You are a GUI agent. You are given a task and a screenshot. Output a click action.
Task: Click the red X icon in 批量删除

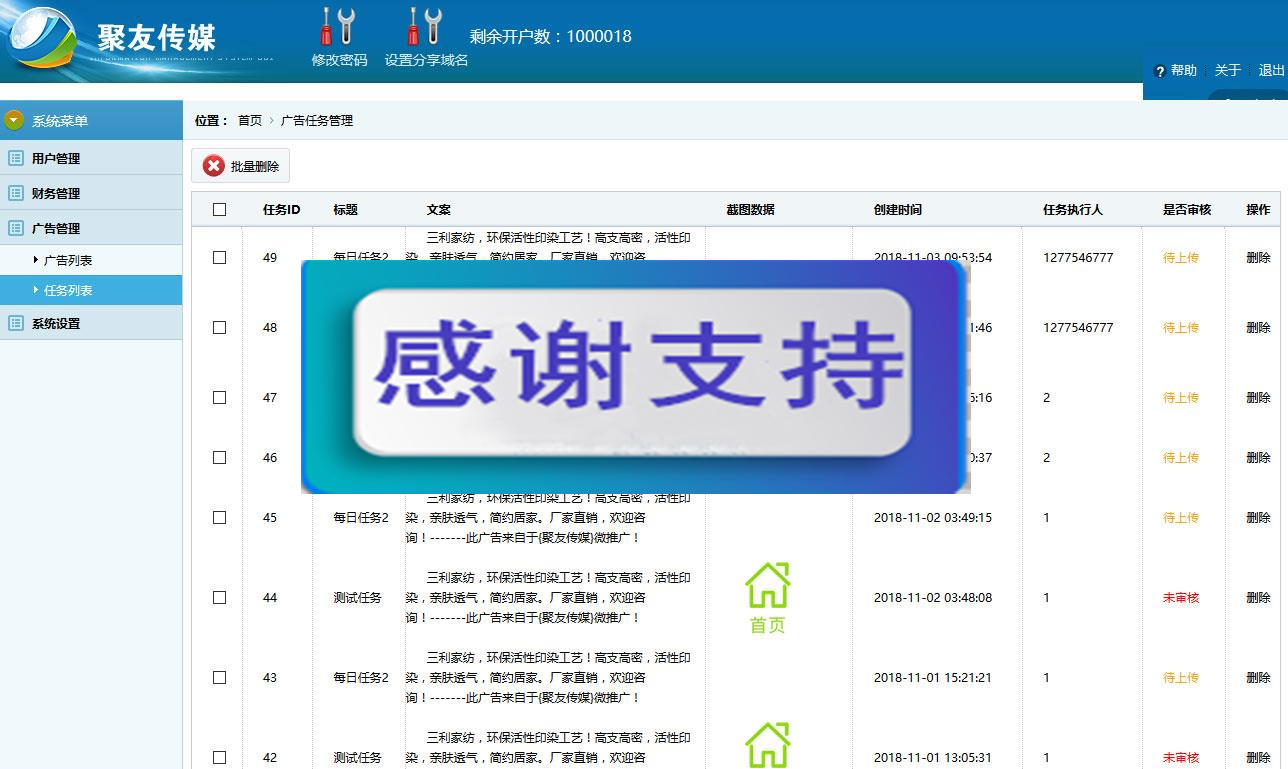214,166
